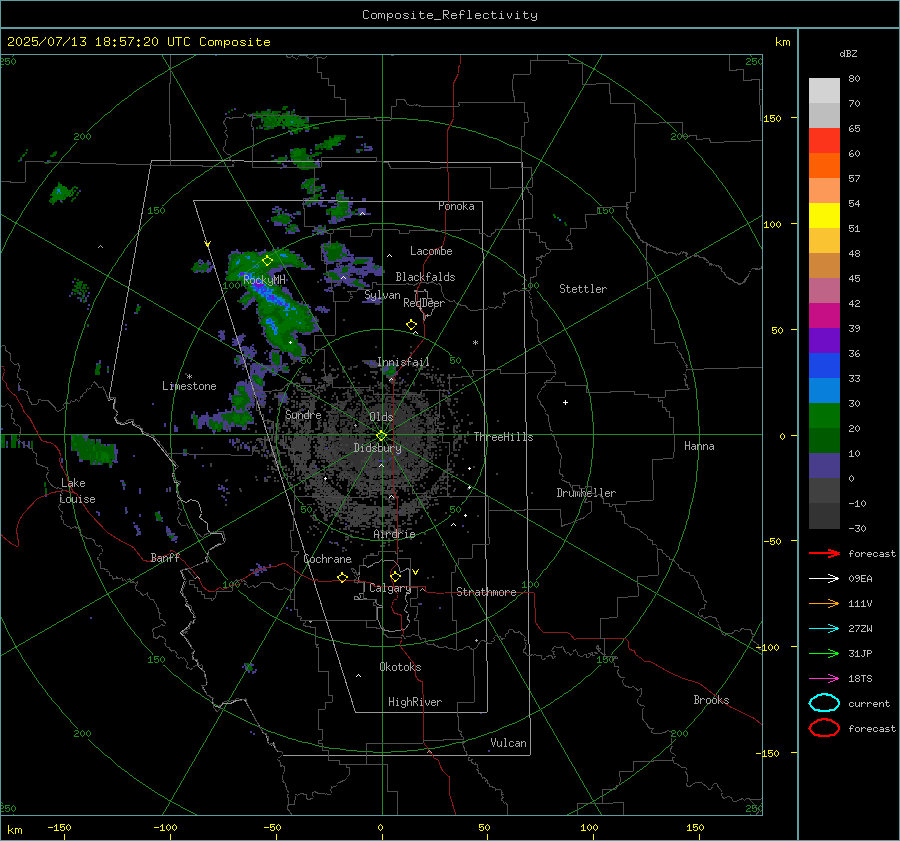Click the HighRiver town label
This screenshot has height=841, width=900.
415,702
